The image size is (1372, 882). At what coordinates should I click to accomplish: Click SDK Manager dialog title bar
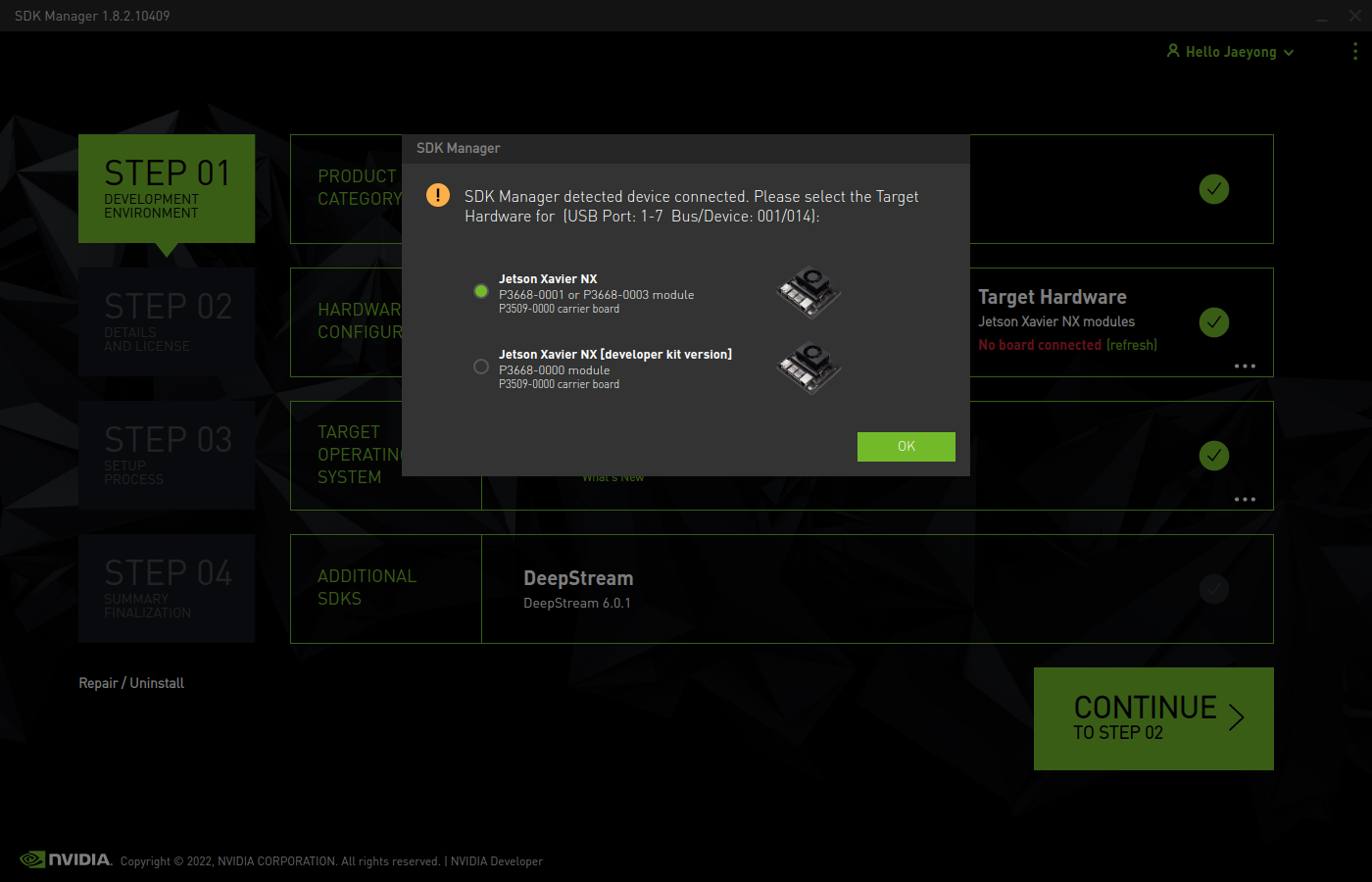click(x=686, y=148)
